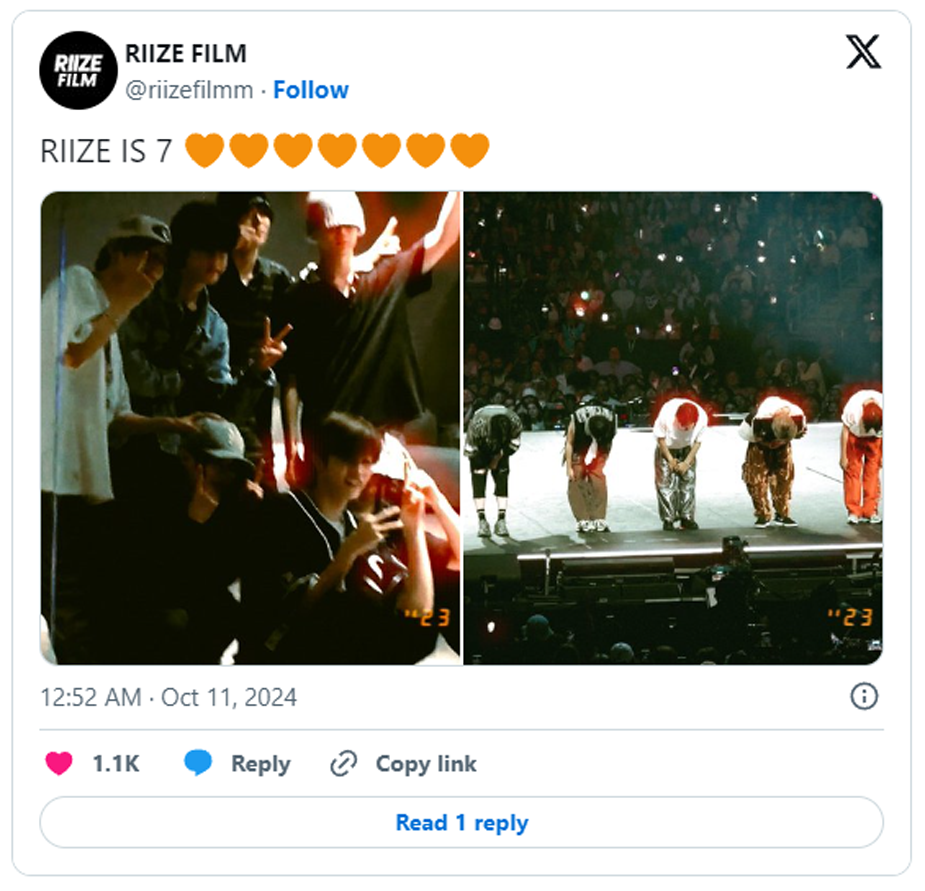Click the 12:52 AM Oct 11, 2024 timestamp

[x=169, y=697]
